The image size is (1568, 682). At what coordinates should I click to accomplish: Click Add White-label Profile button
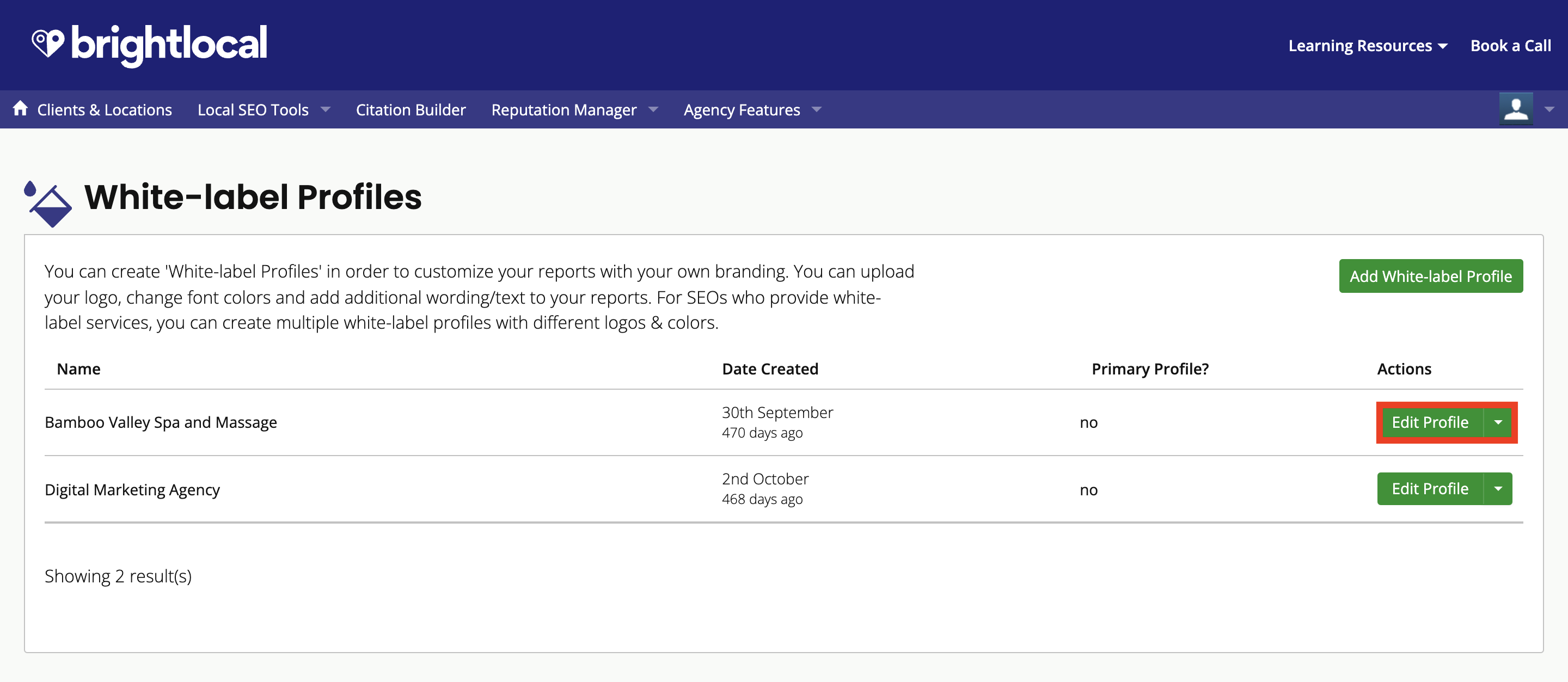pyautogui.click(x=1430, y=276)
